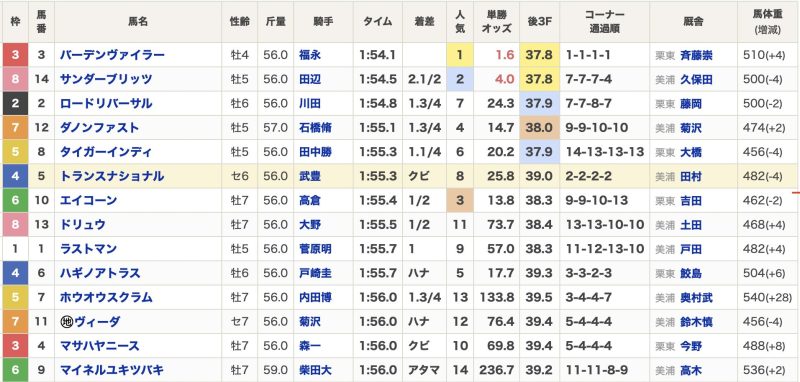Click jockey name 川田

coord(310,104)
